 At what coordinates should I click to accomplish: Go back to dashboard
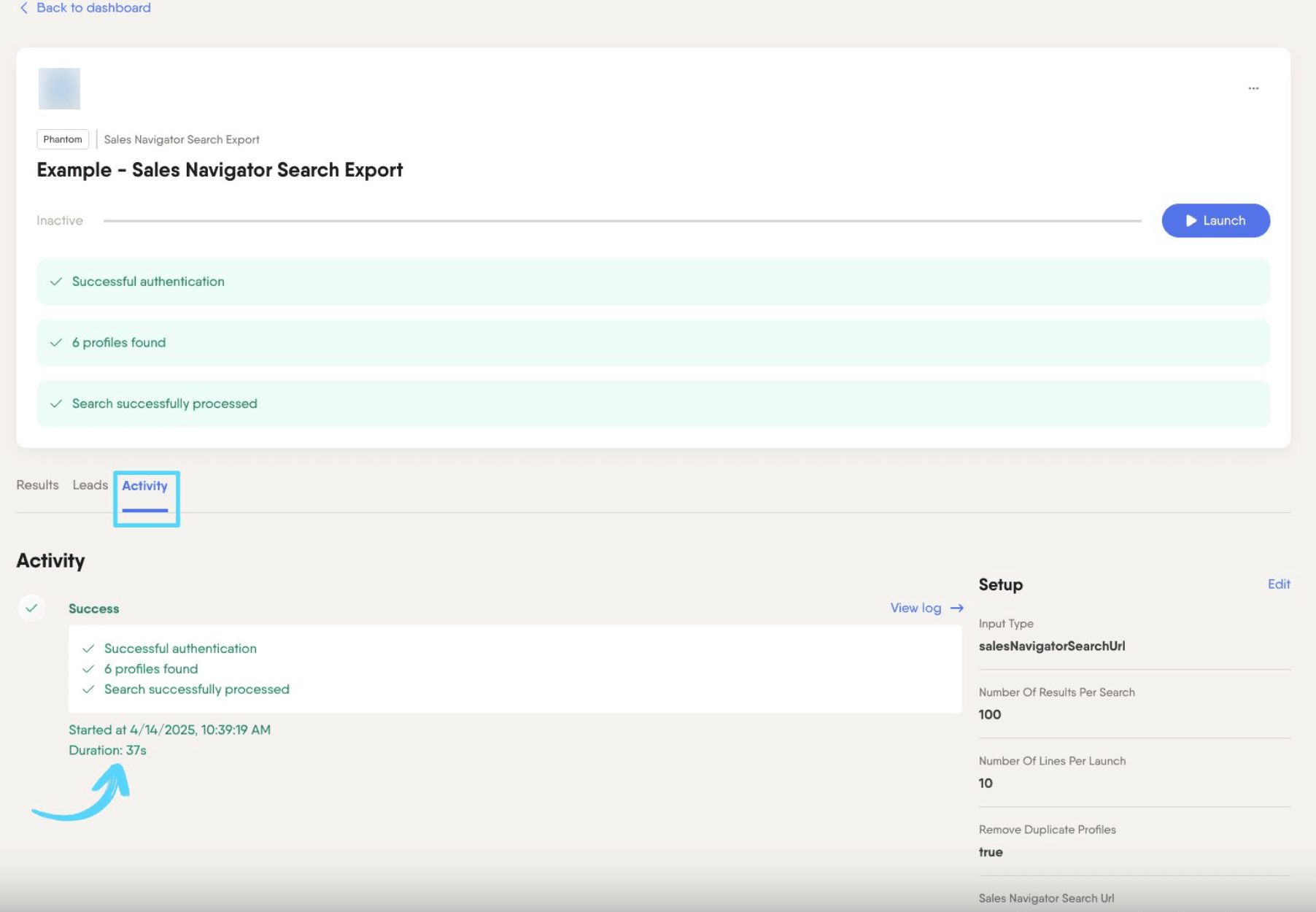(x=85, y=8)
